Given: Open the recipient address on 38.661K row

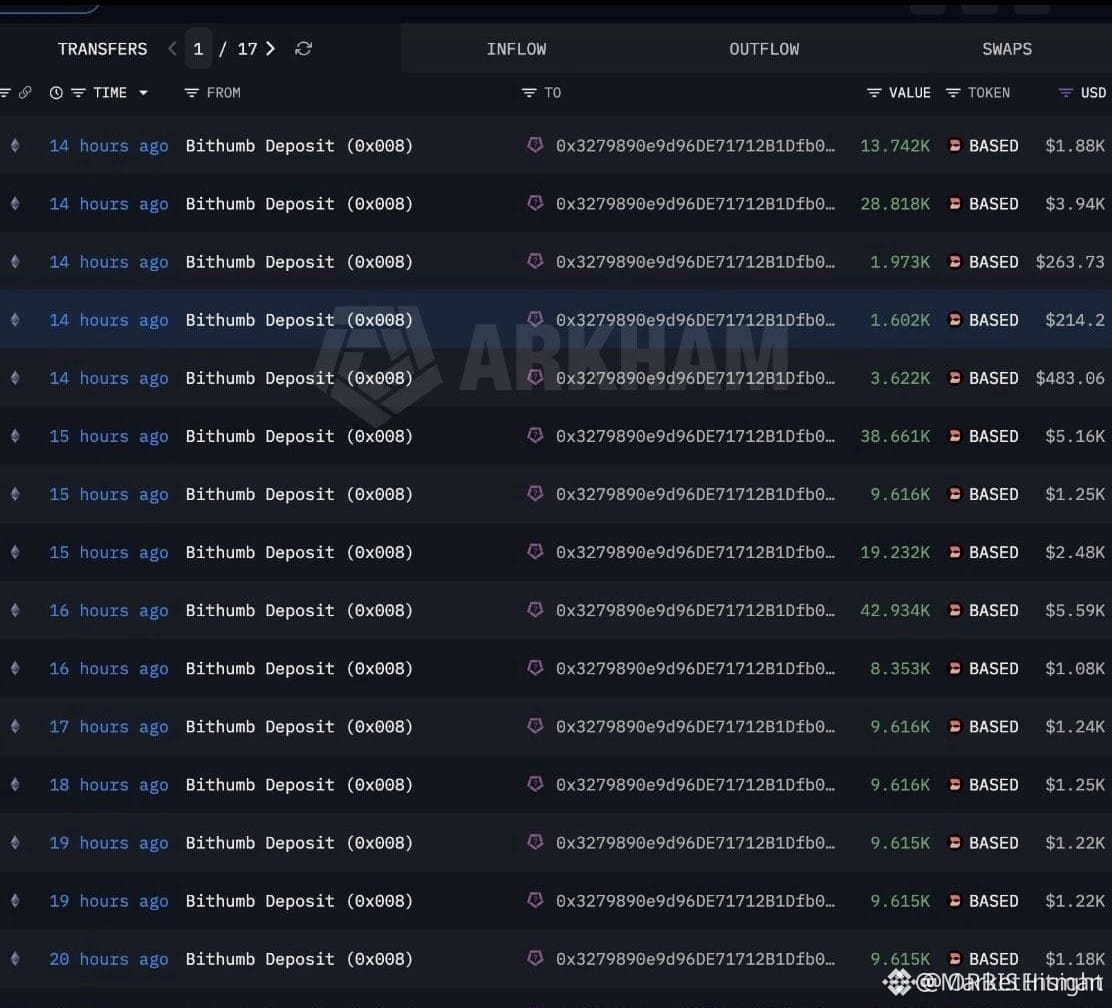Looking at the screenshot, I should (x=696, y=436).
